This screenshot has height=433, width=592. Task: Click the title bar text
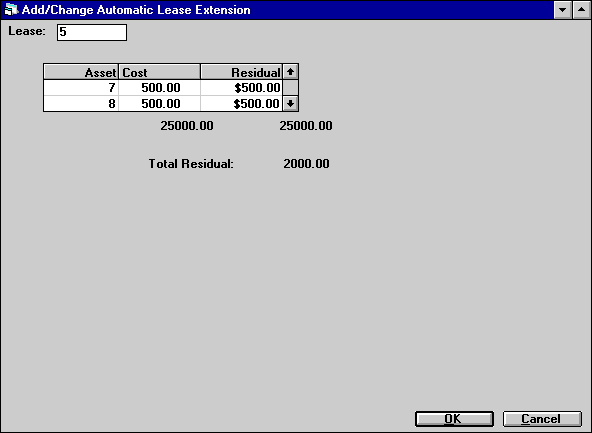[x=136, y=10]
